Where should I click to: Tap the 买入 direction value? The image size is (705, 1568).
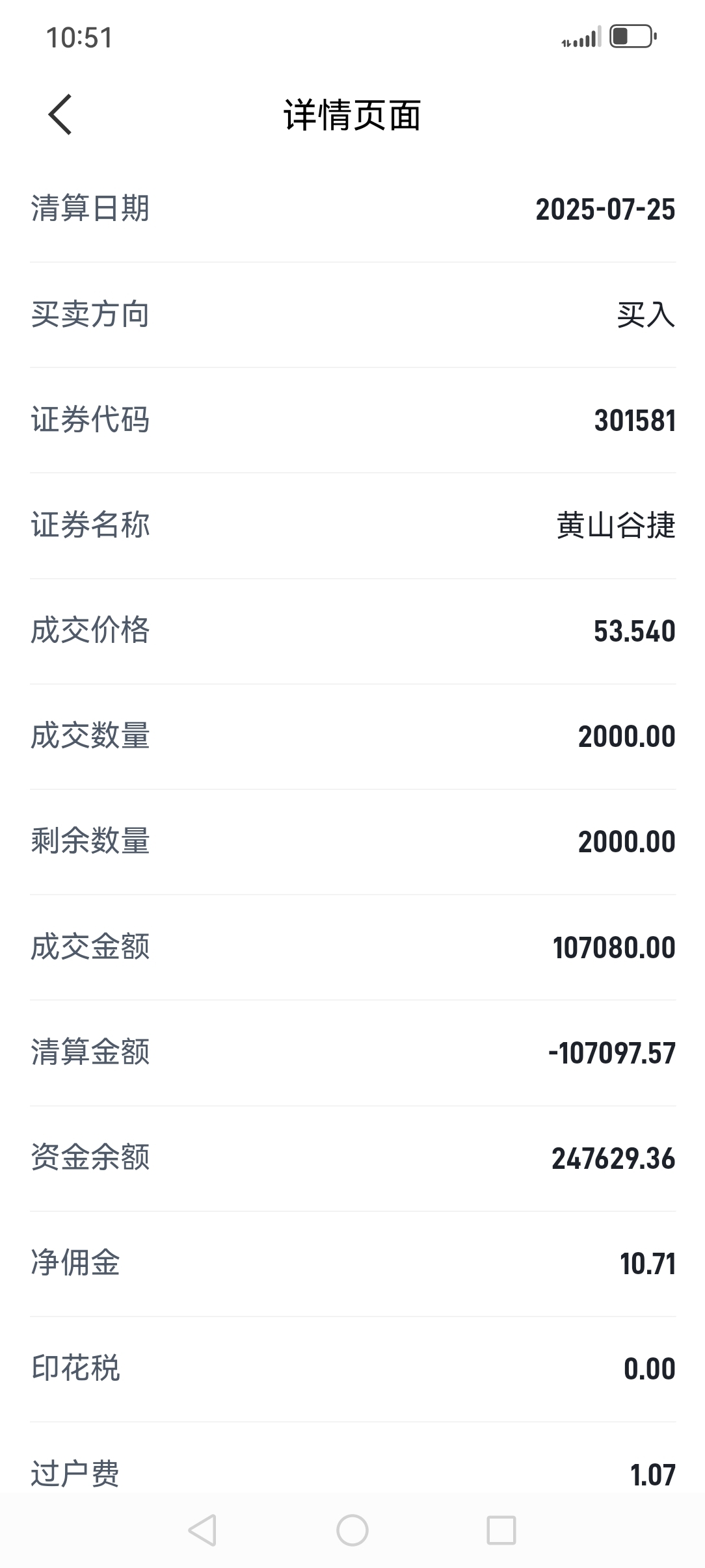coord(646,315)
